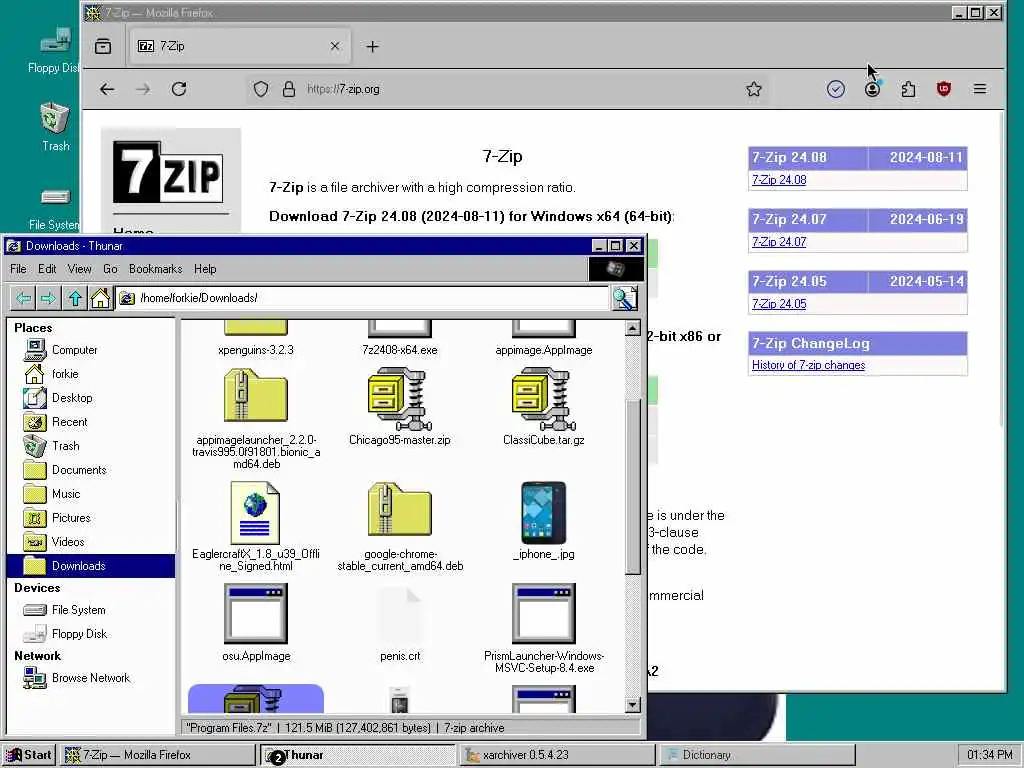1024x768 pixels.
Task: Open Thunar Help menu
Action: 205,269
